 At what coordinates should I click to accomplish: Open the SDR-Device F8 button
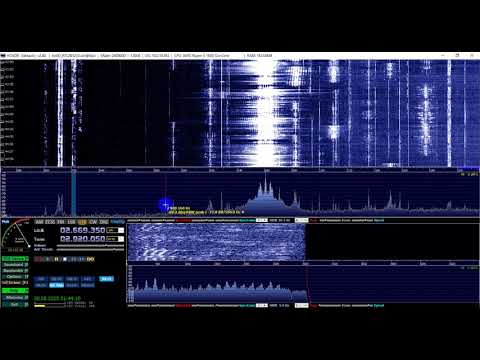tap(15, 258)
